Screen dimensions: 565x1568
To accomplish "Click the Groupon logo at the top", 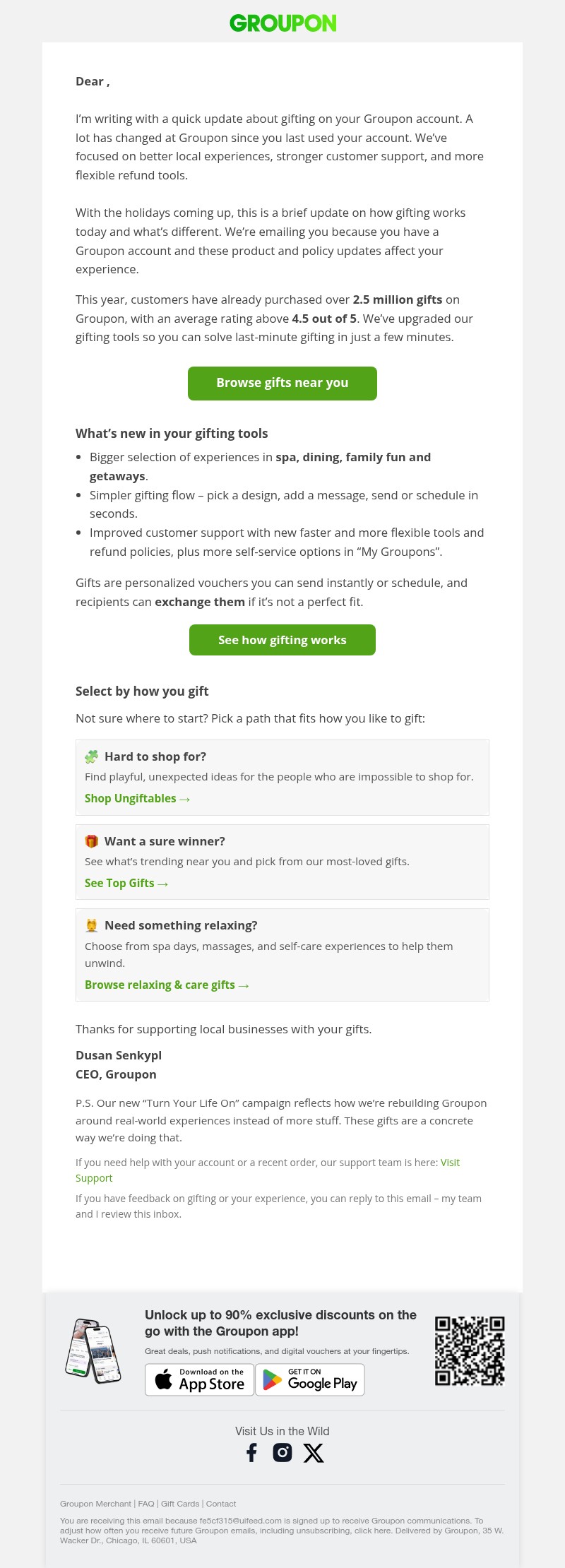I will pos(282,23).
